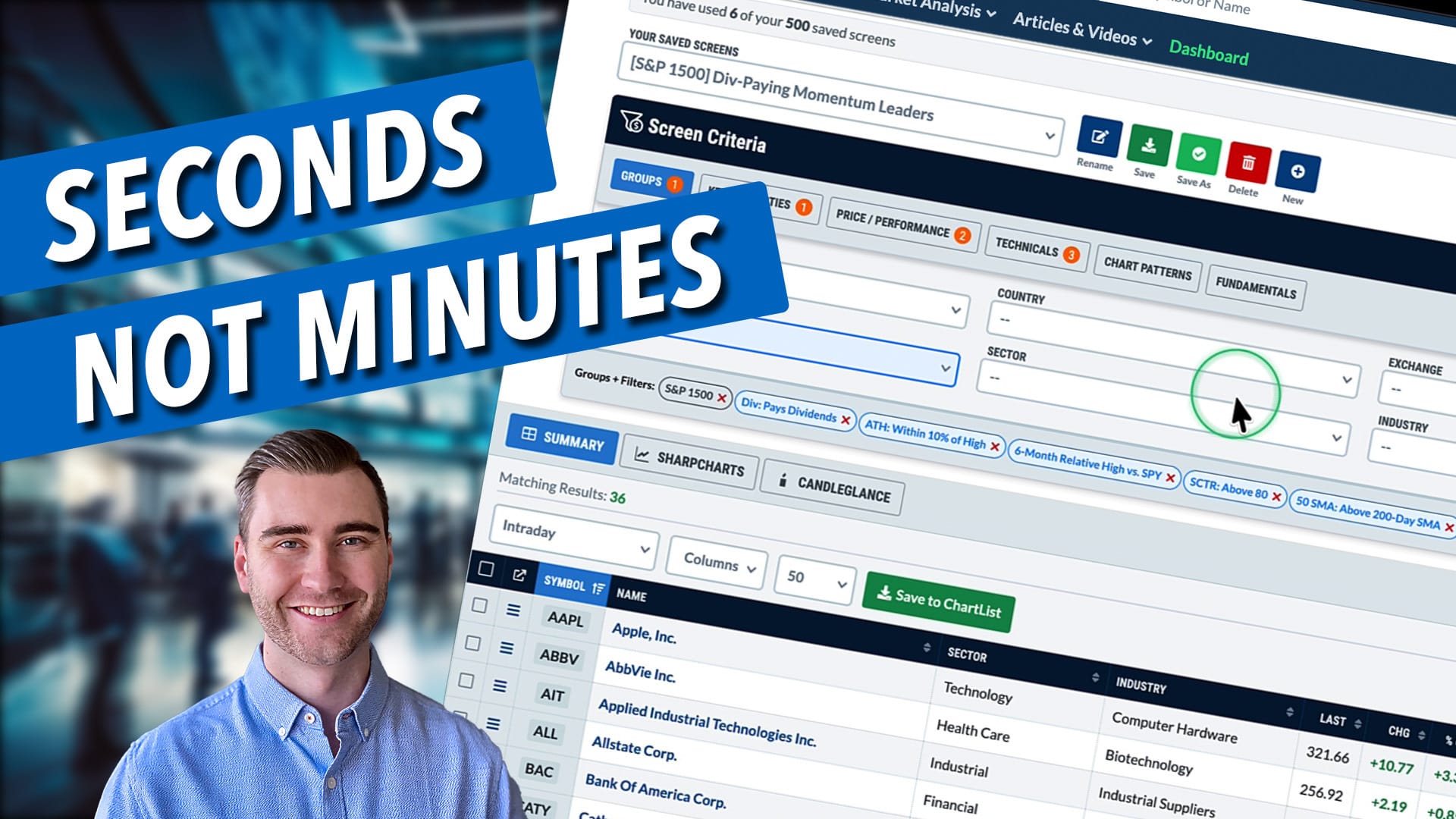Open AAPL row action menu icon
The height and width of the screenshot is (819, 1456).
513,610
